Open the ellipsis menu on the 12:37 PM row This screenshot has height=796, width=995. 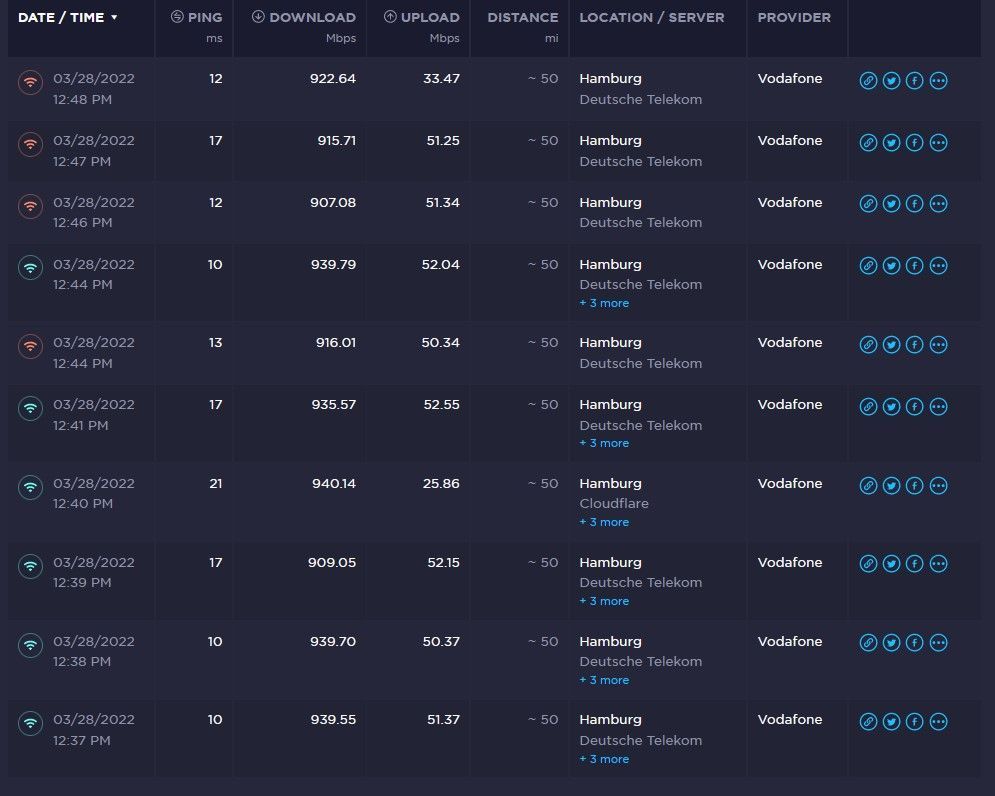tap(938, 722)
